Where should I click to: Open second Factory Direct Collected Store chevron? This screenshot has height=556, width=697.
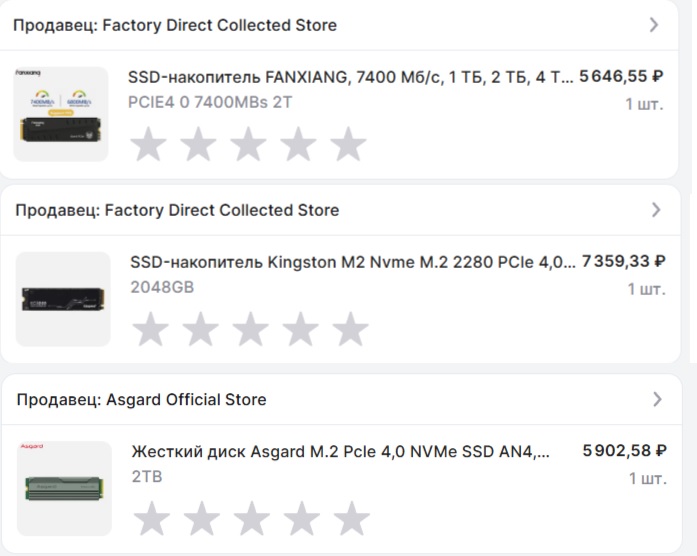pyautogui.click(x=656, y=210)
